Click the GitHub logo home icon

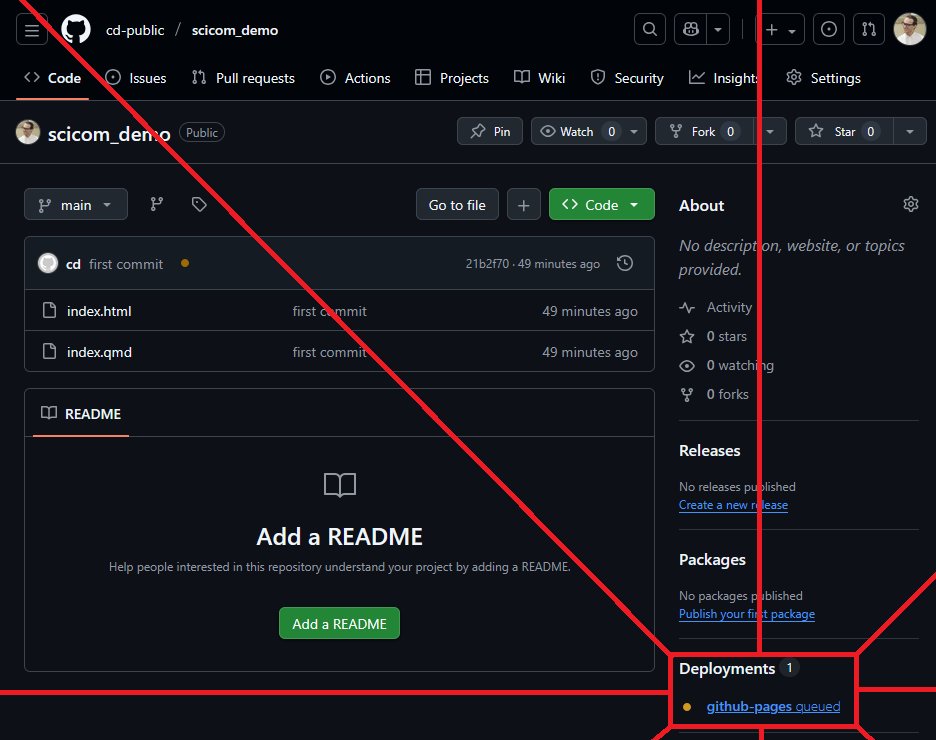[x=76, y=30]
